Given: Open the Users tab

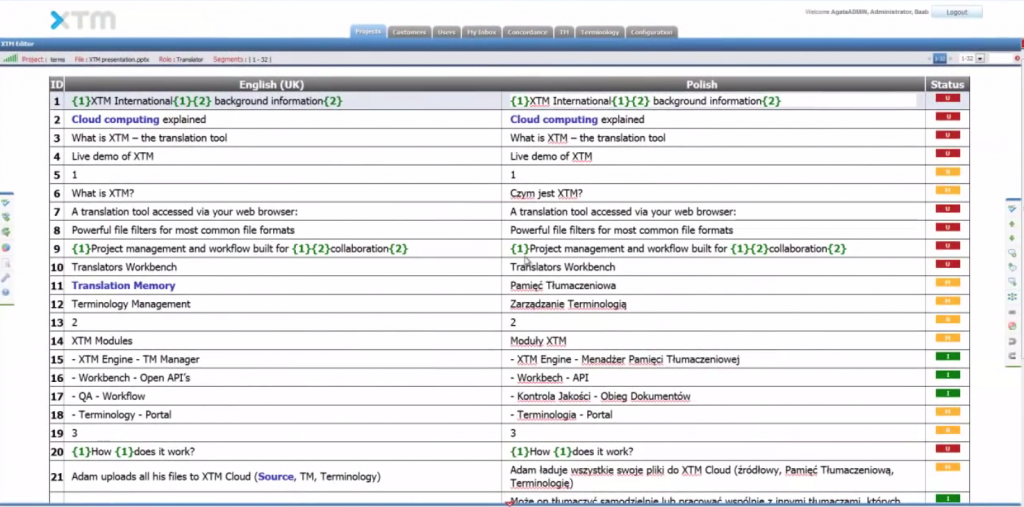Looking at the screenshot, I should tap(447, 32).
